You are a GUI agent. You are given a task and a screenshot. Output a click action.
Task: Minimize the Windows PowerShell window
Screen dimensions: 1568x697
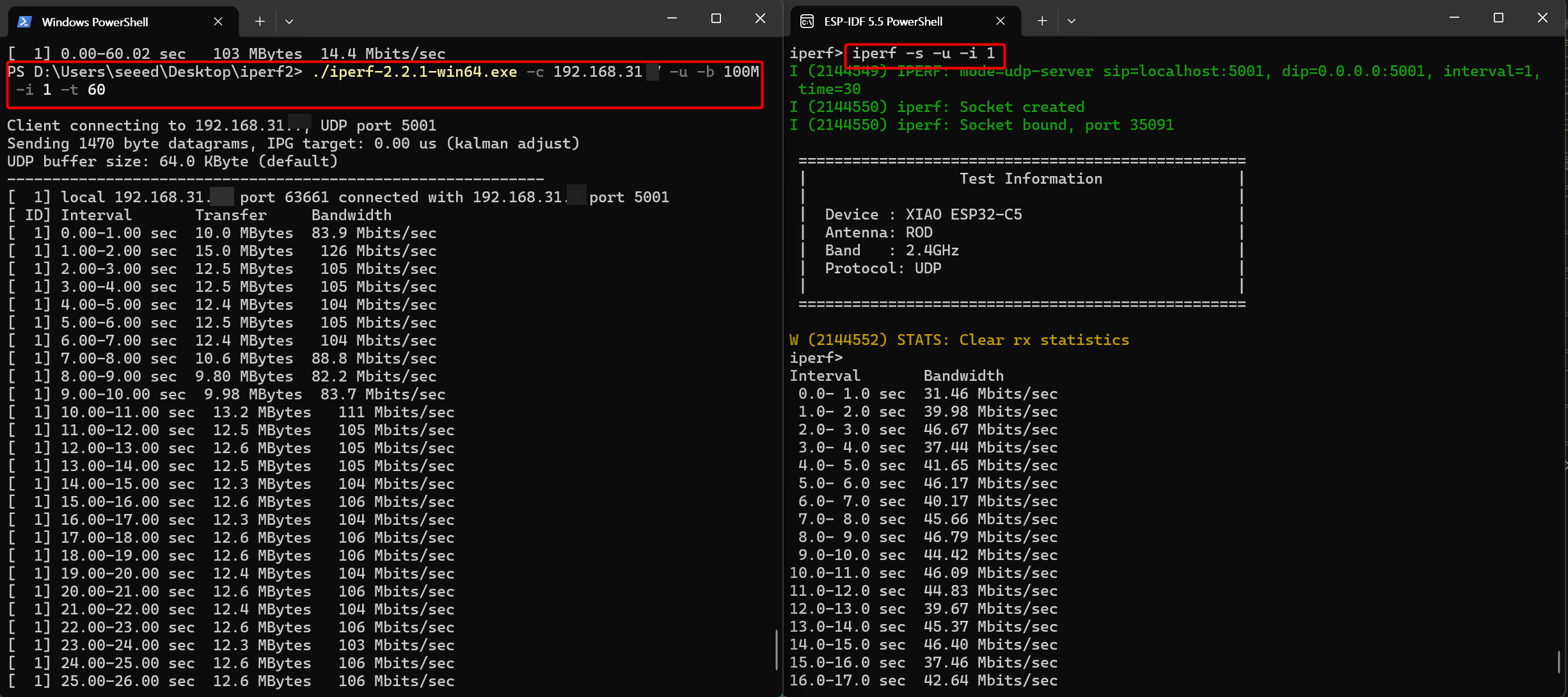pos(672,19)
